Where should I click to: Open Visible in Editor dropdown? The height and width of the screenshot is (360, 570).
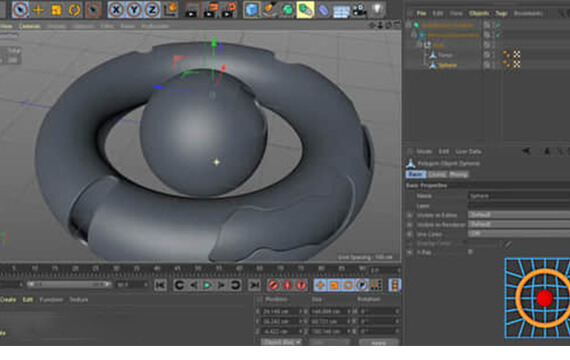519,215
